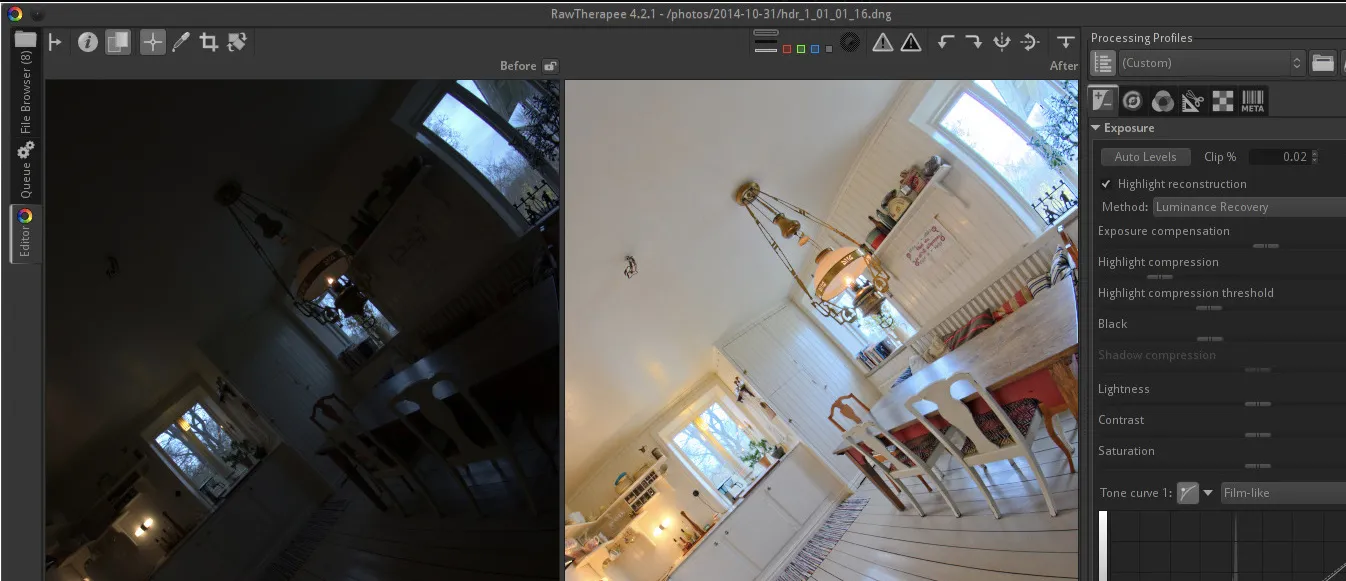The image size is (1346, 581).
Task: Select the color picker eyedropper tool
Action: pyautogui.click(x=180, y=43)
